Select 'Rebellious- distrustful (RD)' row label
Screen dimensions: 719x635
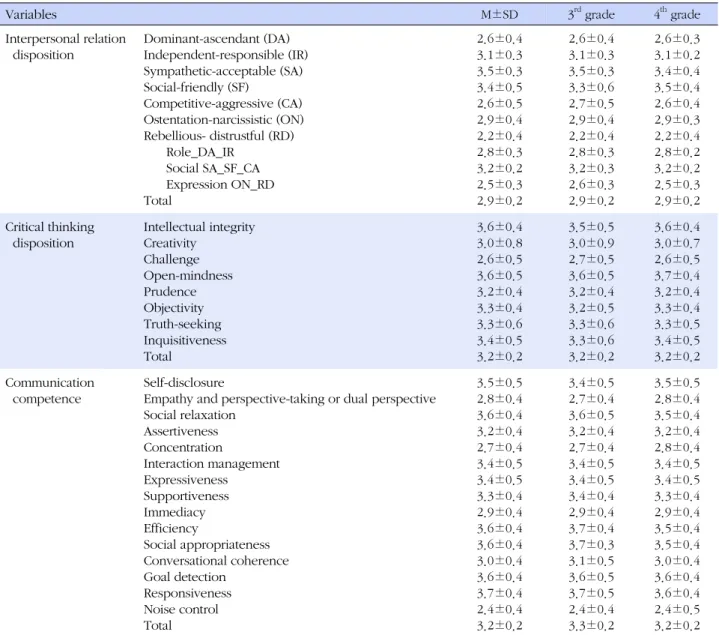(x=218, y=136)
